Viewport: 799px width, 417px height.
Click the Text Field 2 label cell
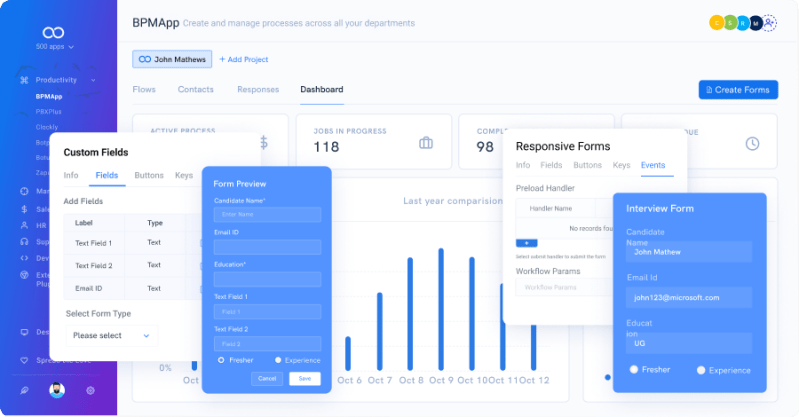pyautogui.click(x=94, y=266)
